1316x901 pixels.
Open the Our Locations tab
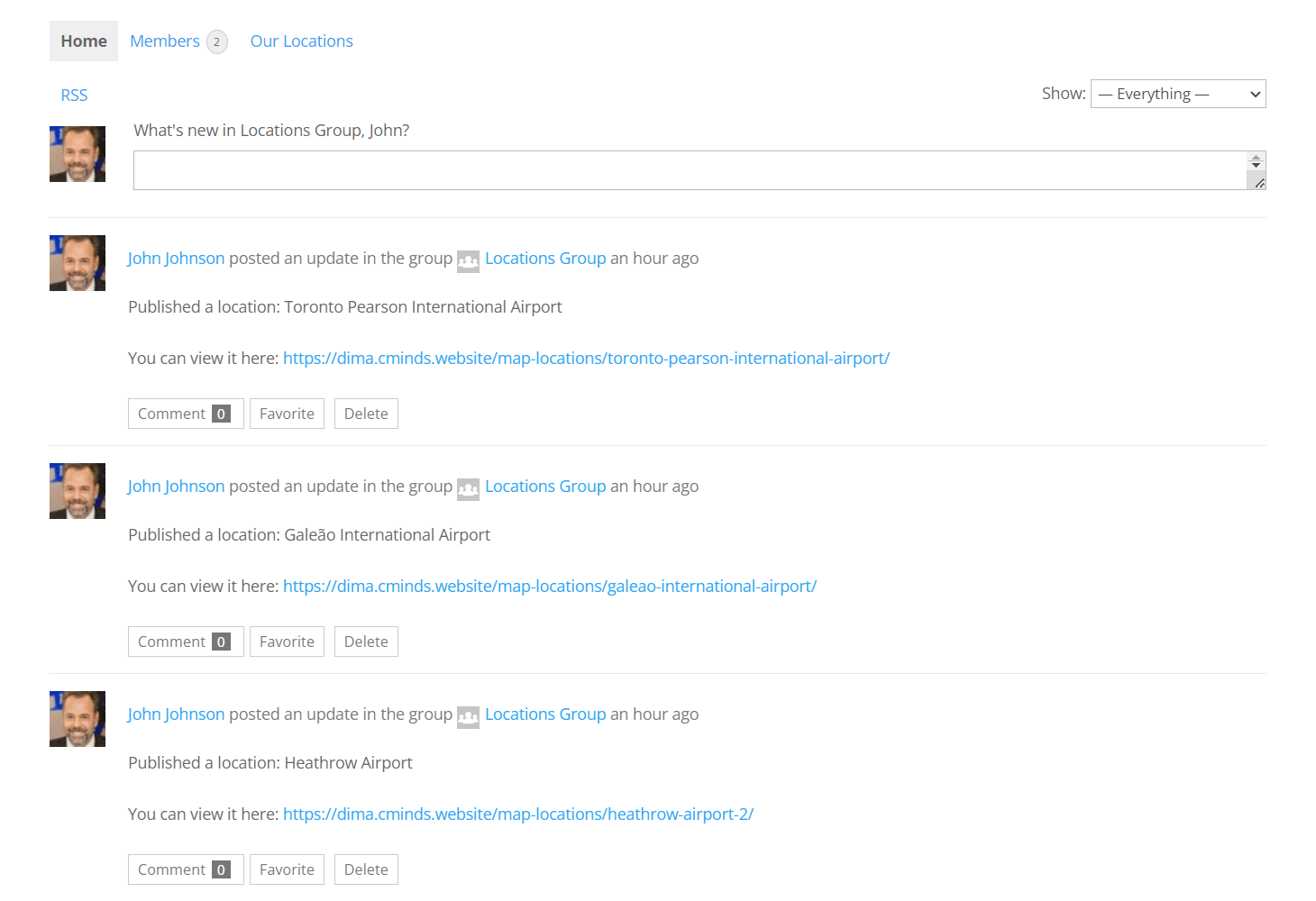[301, 41]
